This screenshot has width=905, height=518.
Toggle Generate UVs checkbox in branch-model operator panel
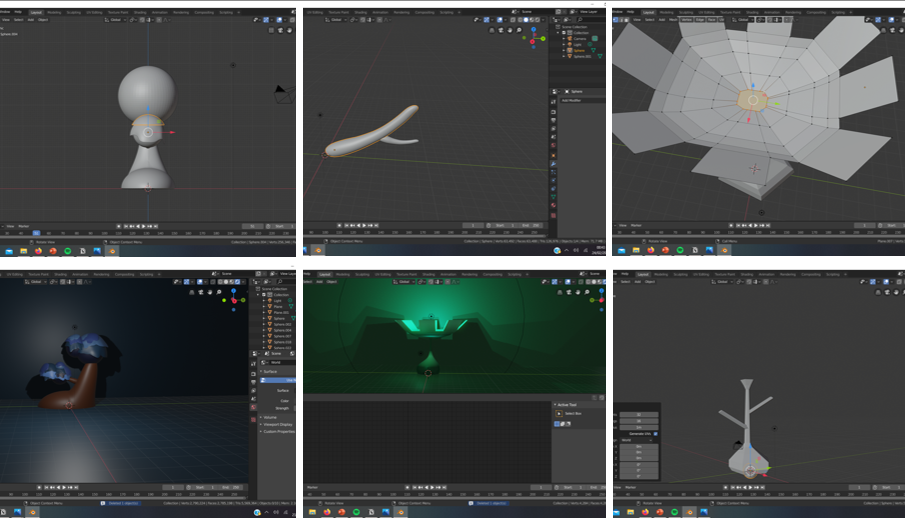tap(656, 434)
